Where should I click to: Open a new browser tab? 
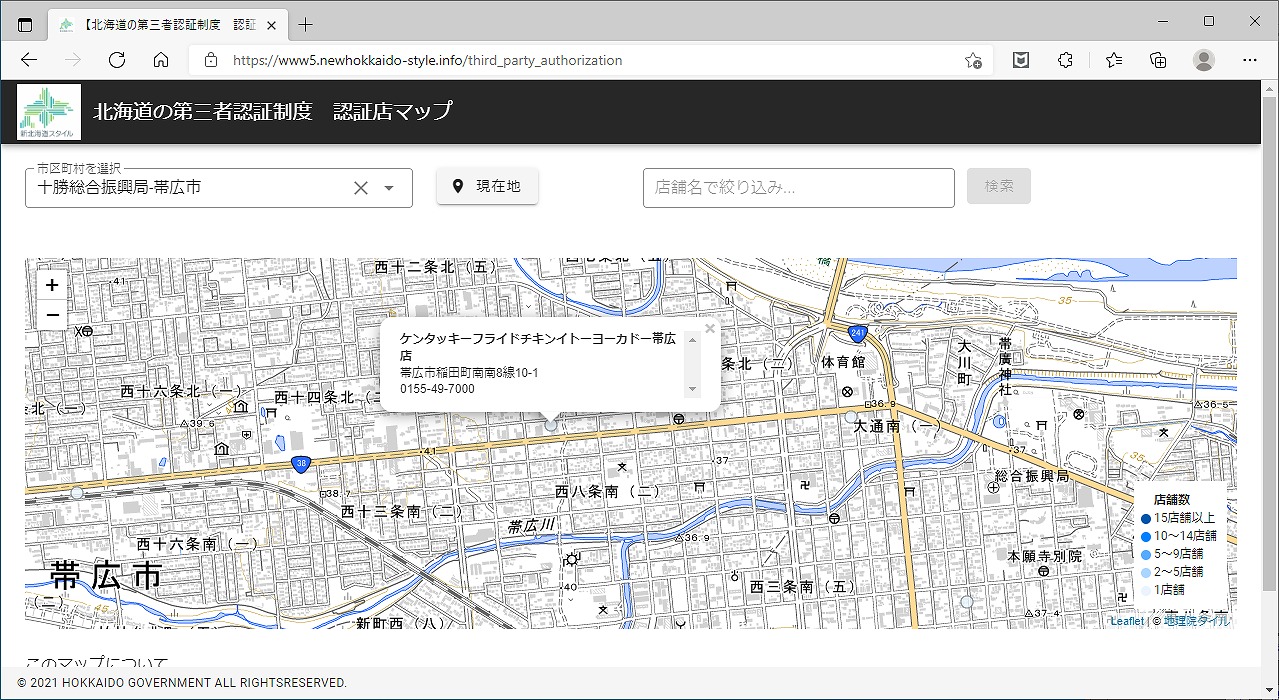(x=306, y=24)
